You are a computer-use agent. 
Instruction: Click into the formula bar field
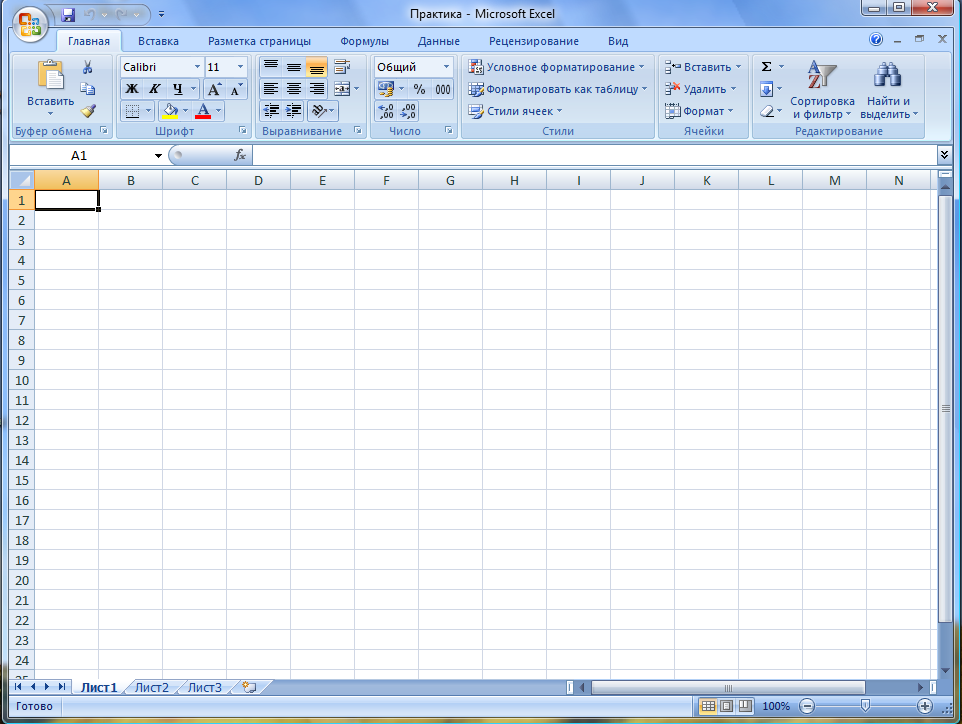[594, 155]
